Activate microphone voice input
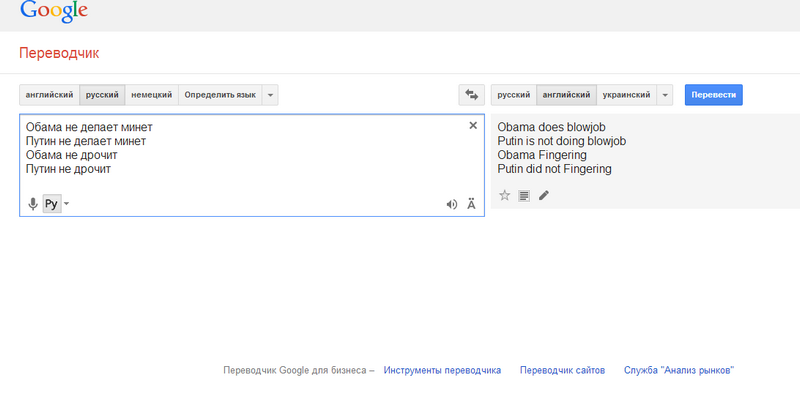Screen dimensions: 800x408 (33, 204)
